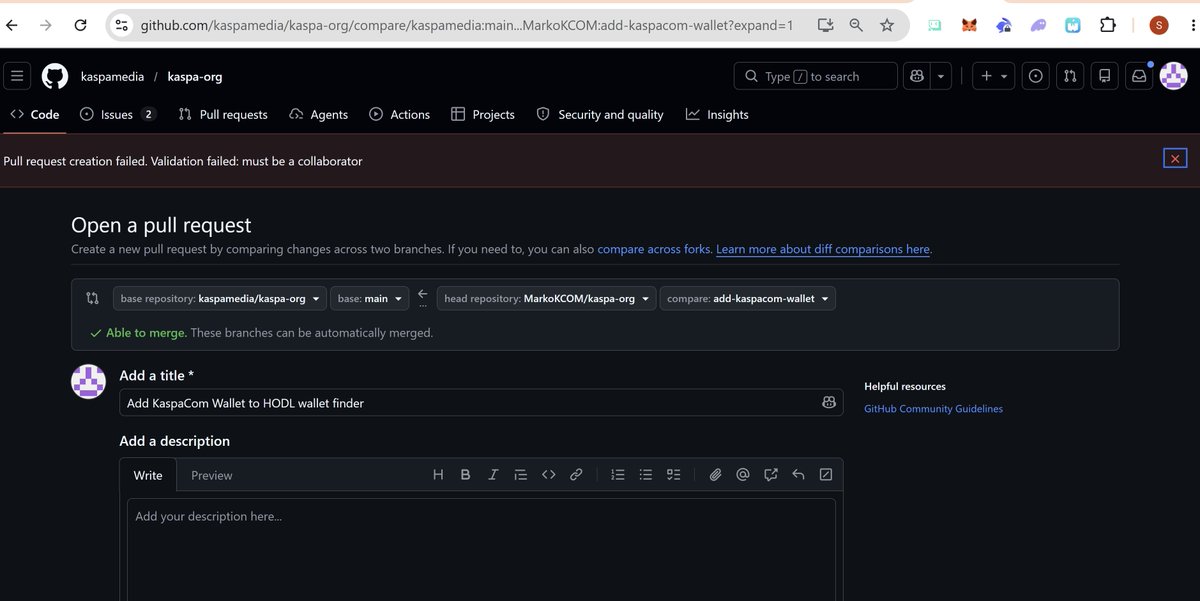Go back in browser history
The image size is (1200, 601).
(x=13, y=25)
